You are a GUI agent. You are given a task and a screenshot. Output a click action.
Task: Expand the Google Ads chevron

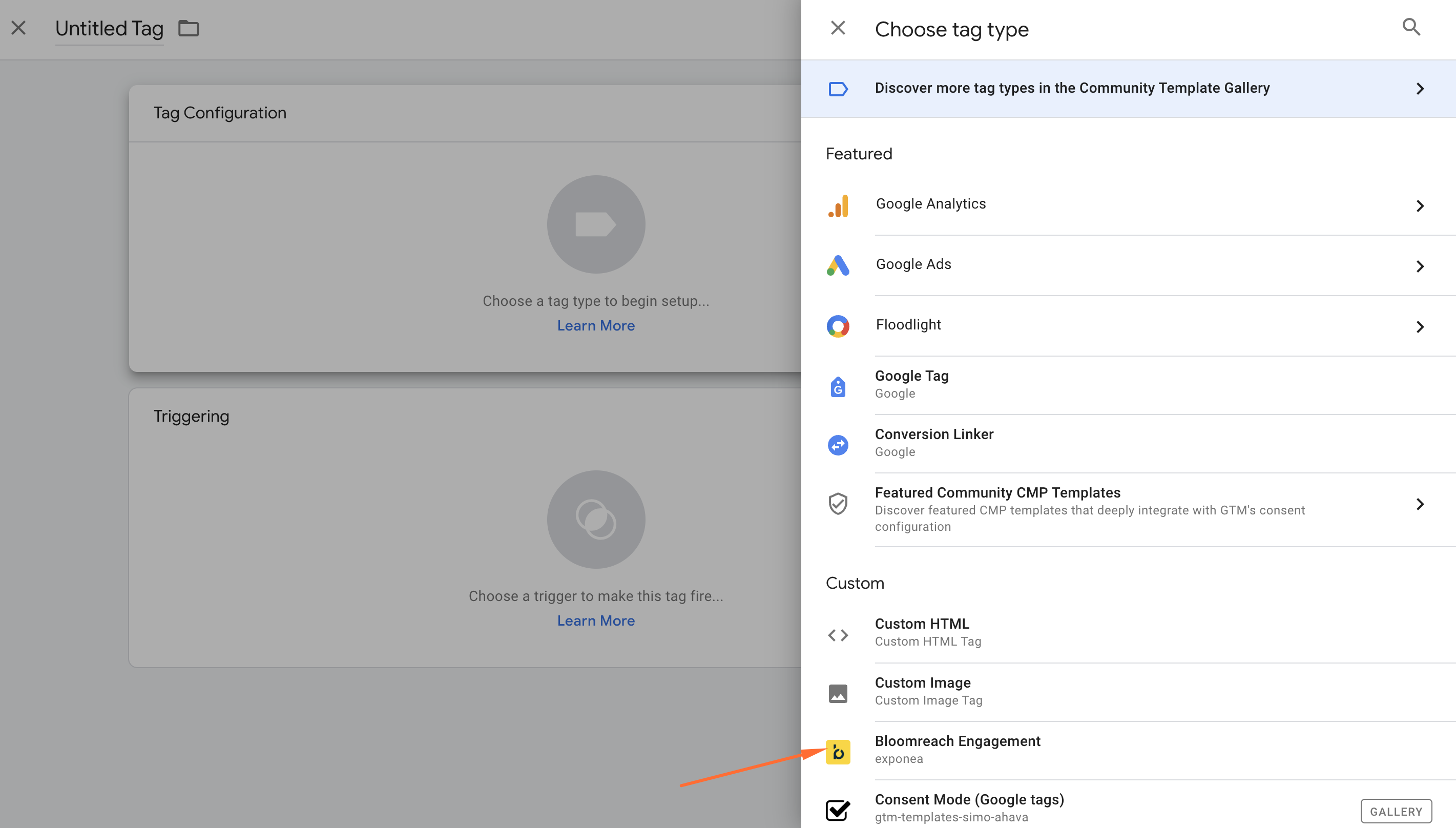[x=1420, y=266]
